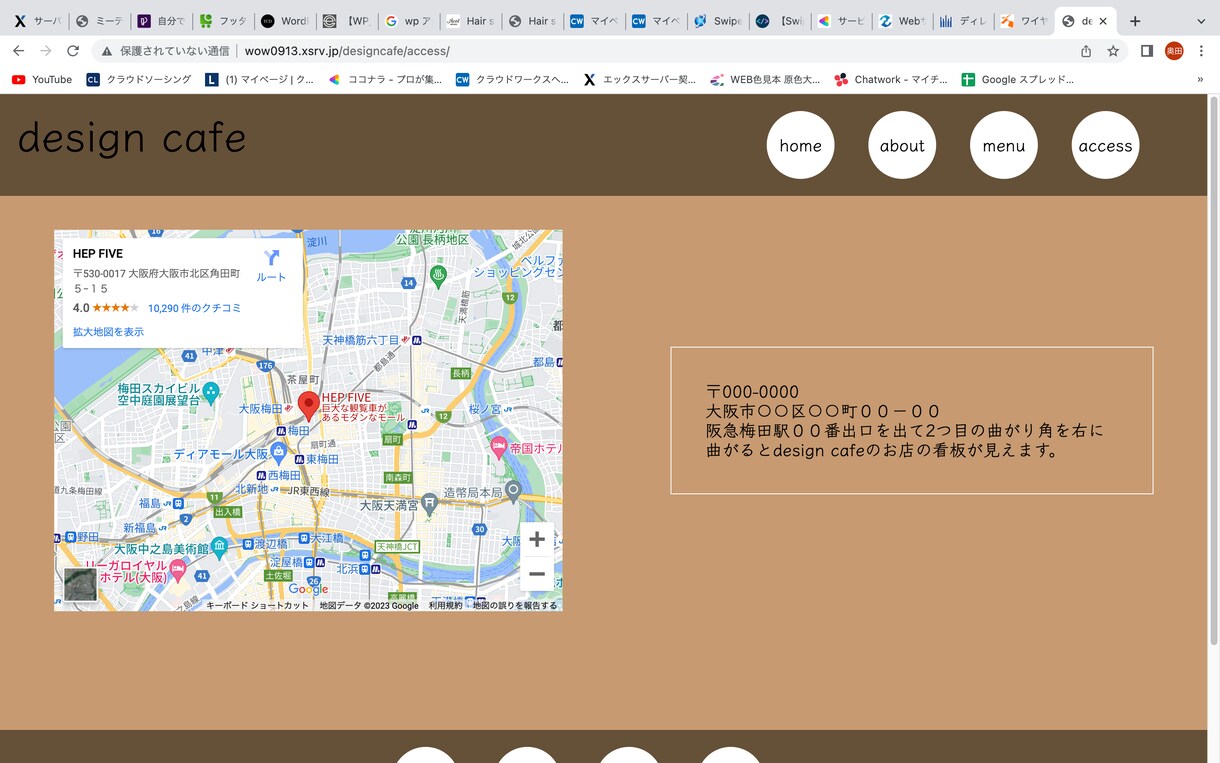Click キーボード ショートカット on the map
Viewport: 1220px width, 763px height.
tap(258, 605)
